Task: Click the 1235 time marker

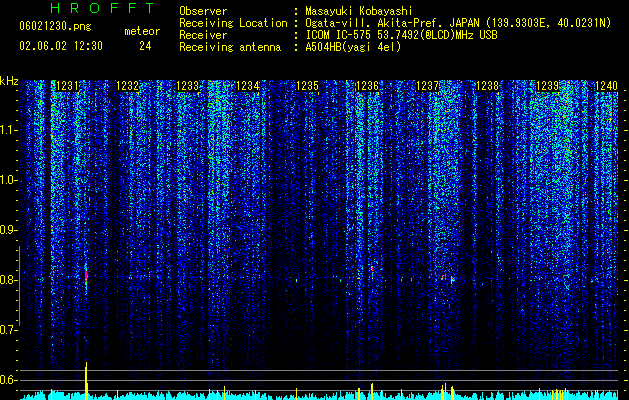Action: point(307,86)
